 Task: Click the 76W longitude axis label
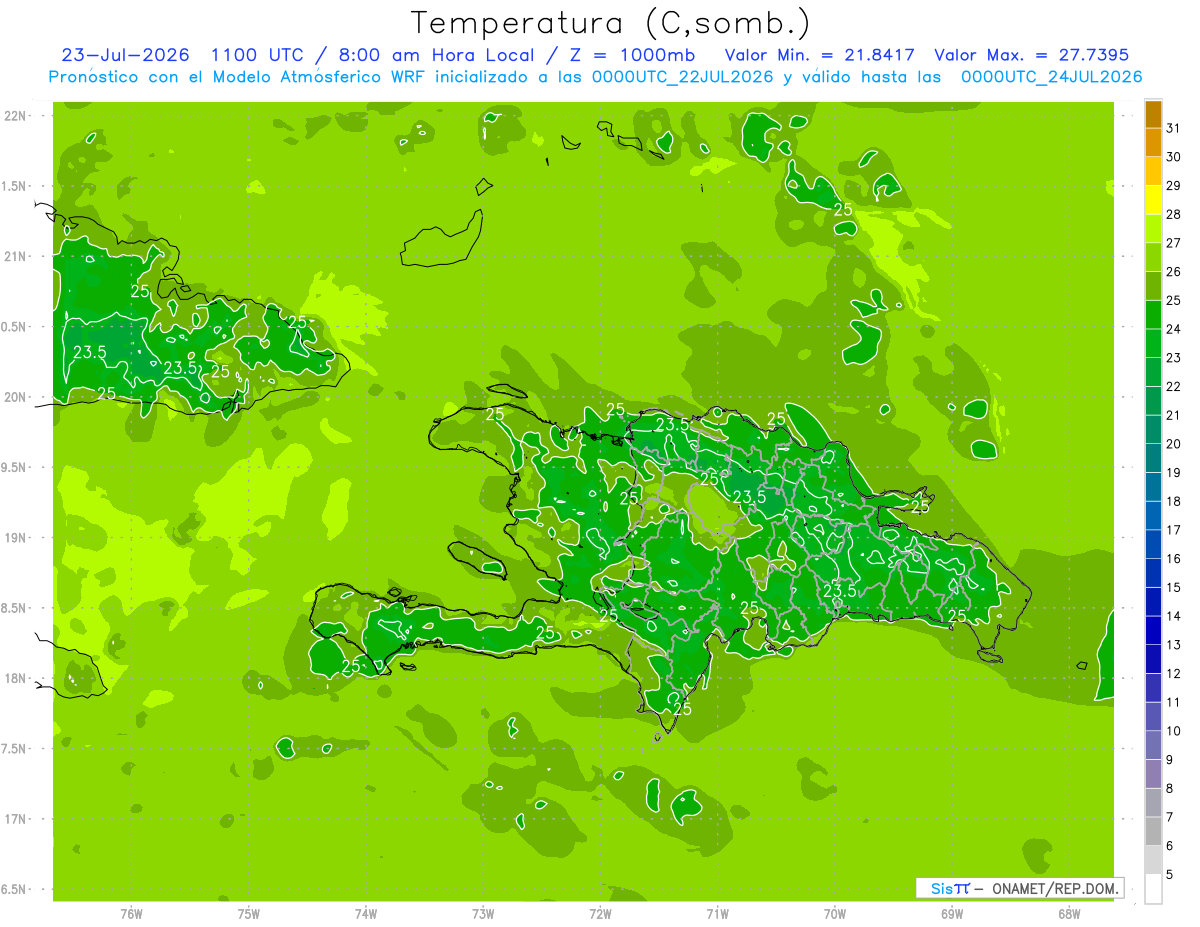tap(131, 914)
